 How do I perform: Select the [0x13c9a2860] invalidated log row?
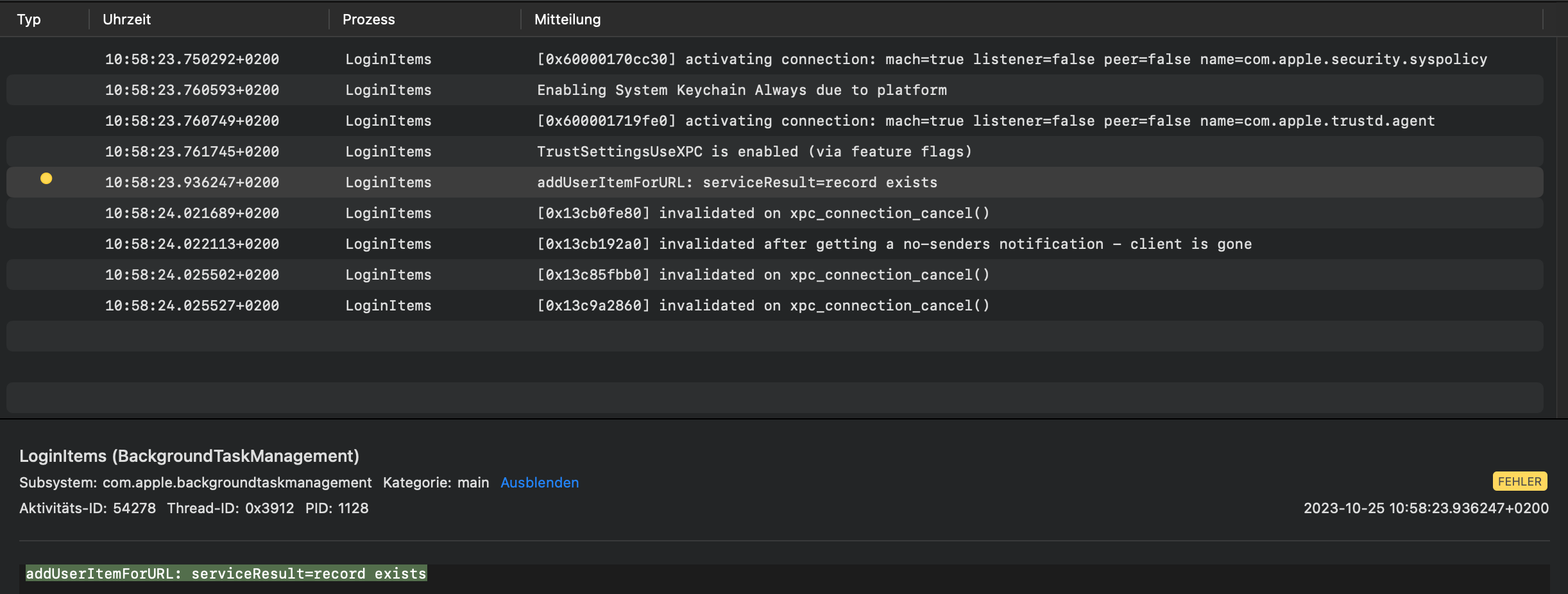tap(763, 305)
